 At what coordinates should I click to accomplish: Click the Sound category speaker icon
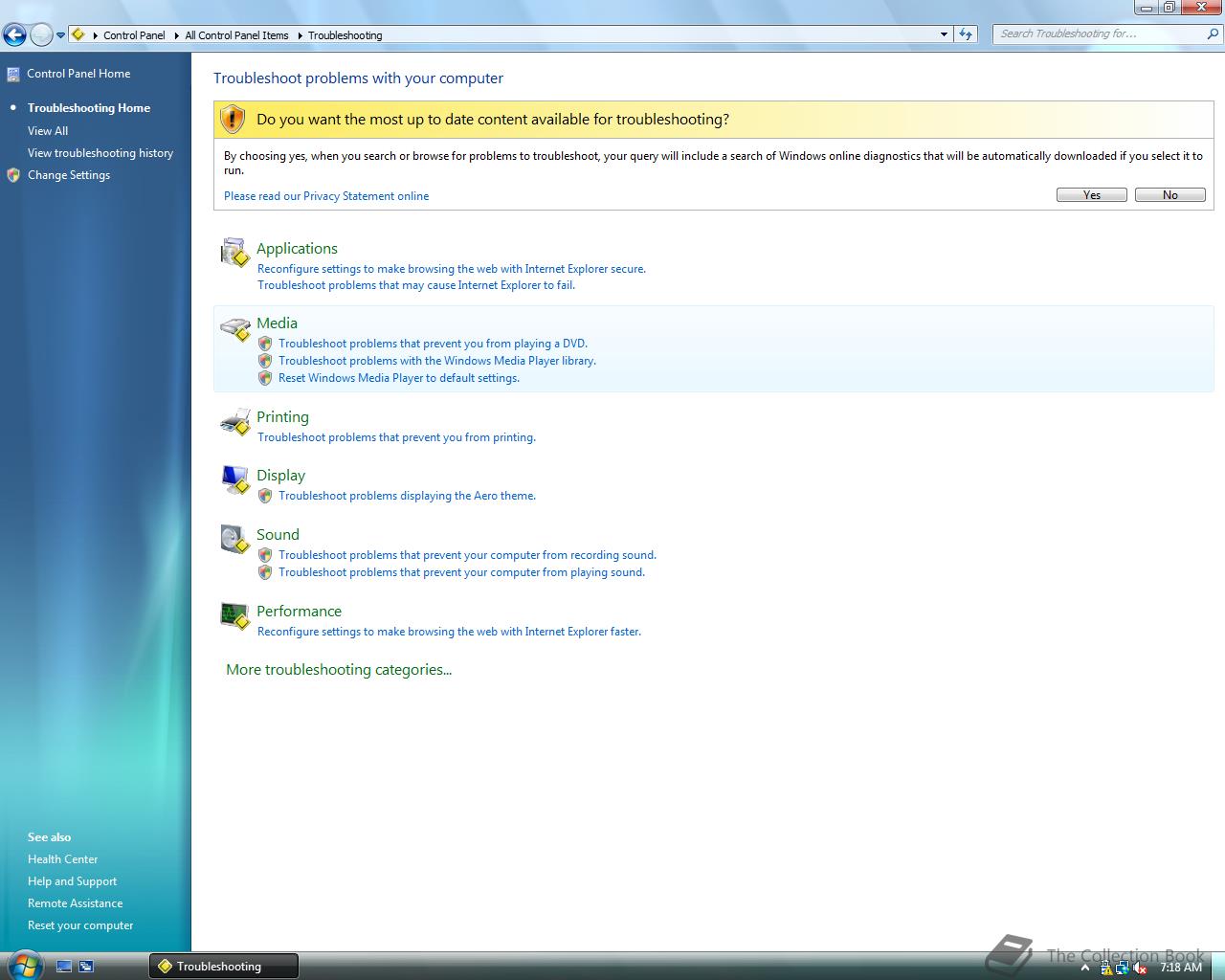235,540
